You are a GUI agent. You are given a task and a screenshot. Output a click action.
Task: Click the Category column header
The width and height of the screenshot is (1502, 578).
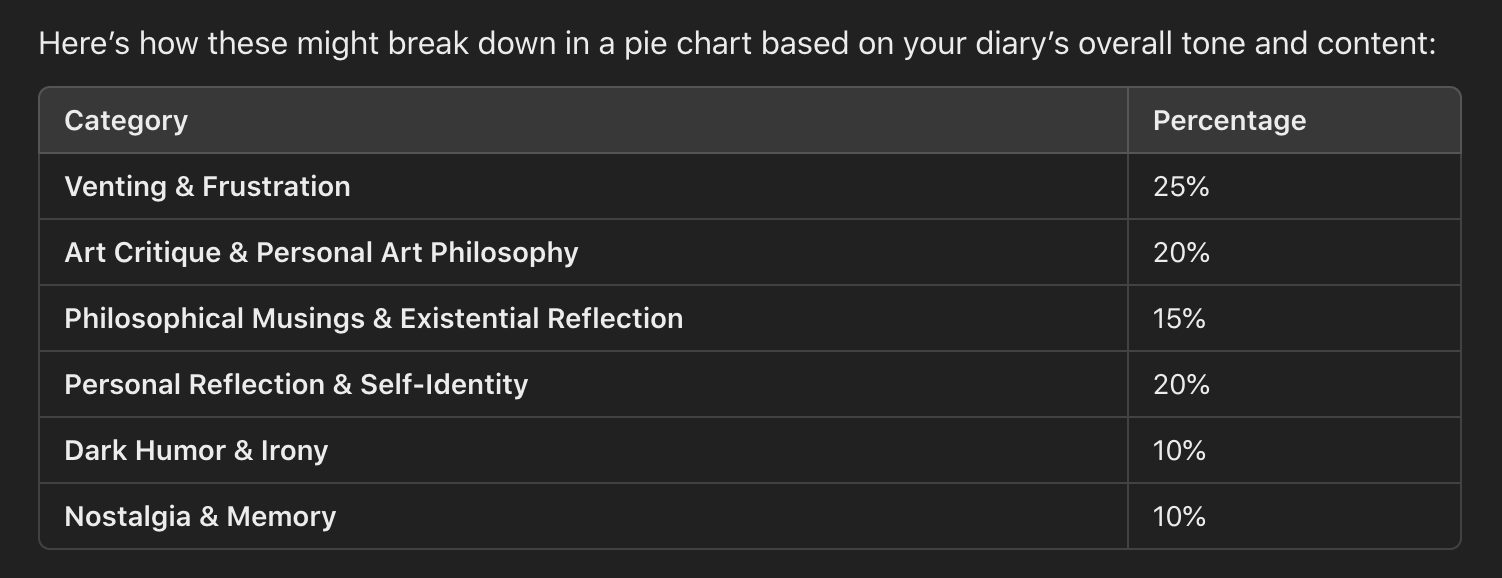pos(583,120)
